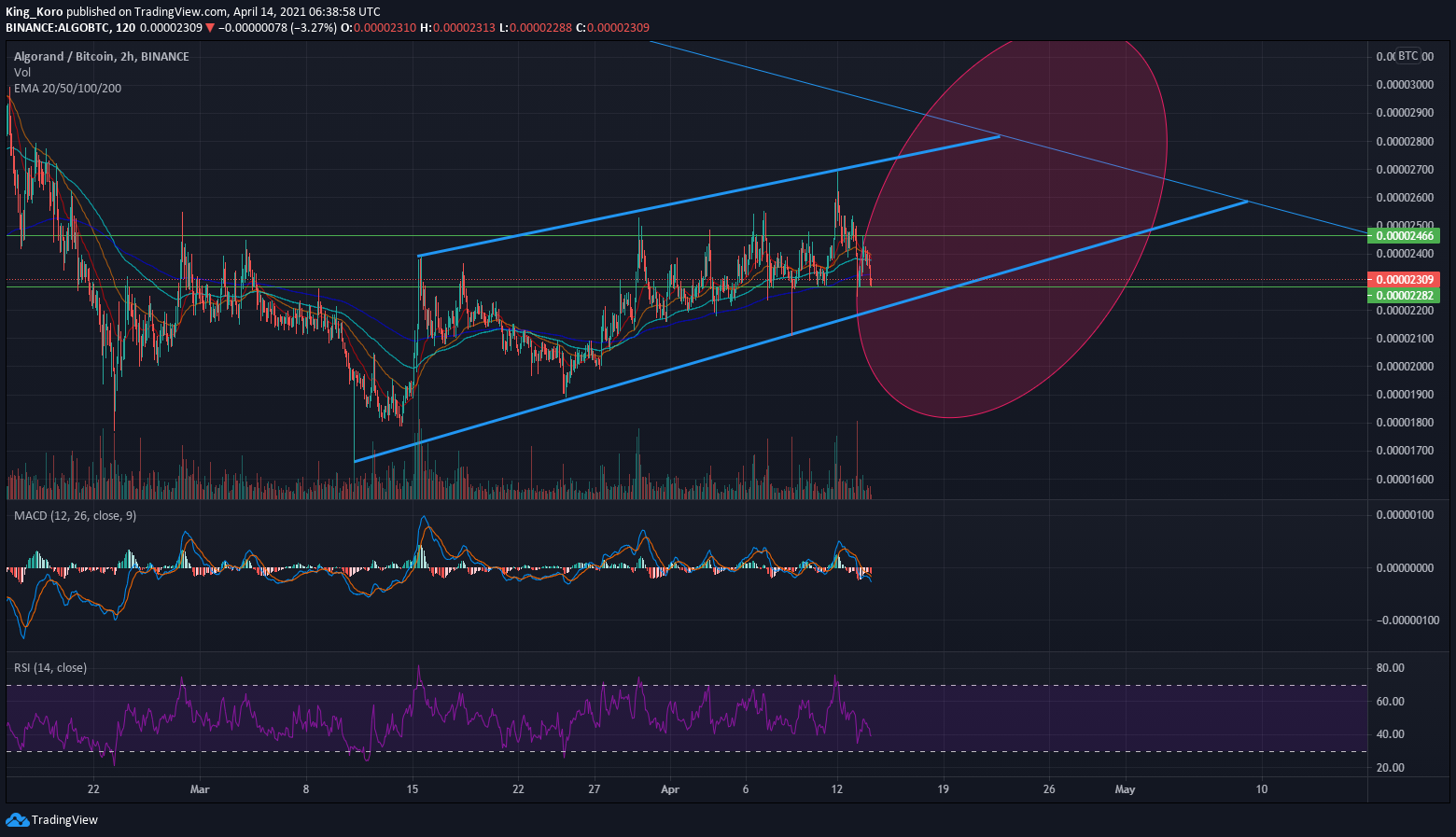Viewport: 1456px width, 837px height.
Task: Click the 0.00002700 price axis label
Action: pyautogui.click(x=1405, y=169)
